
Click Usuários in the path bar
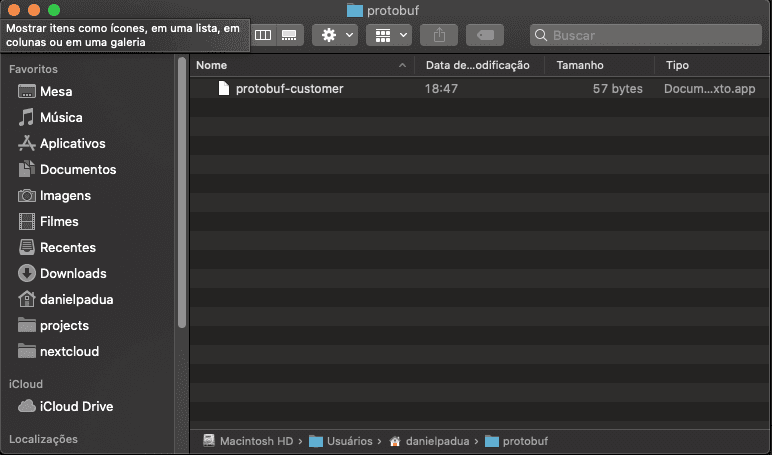[347, 441]
